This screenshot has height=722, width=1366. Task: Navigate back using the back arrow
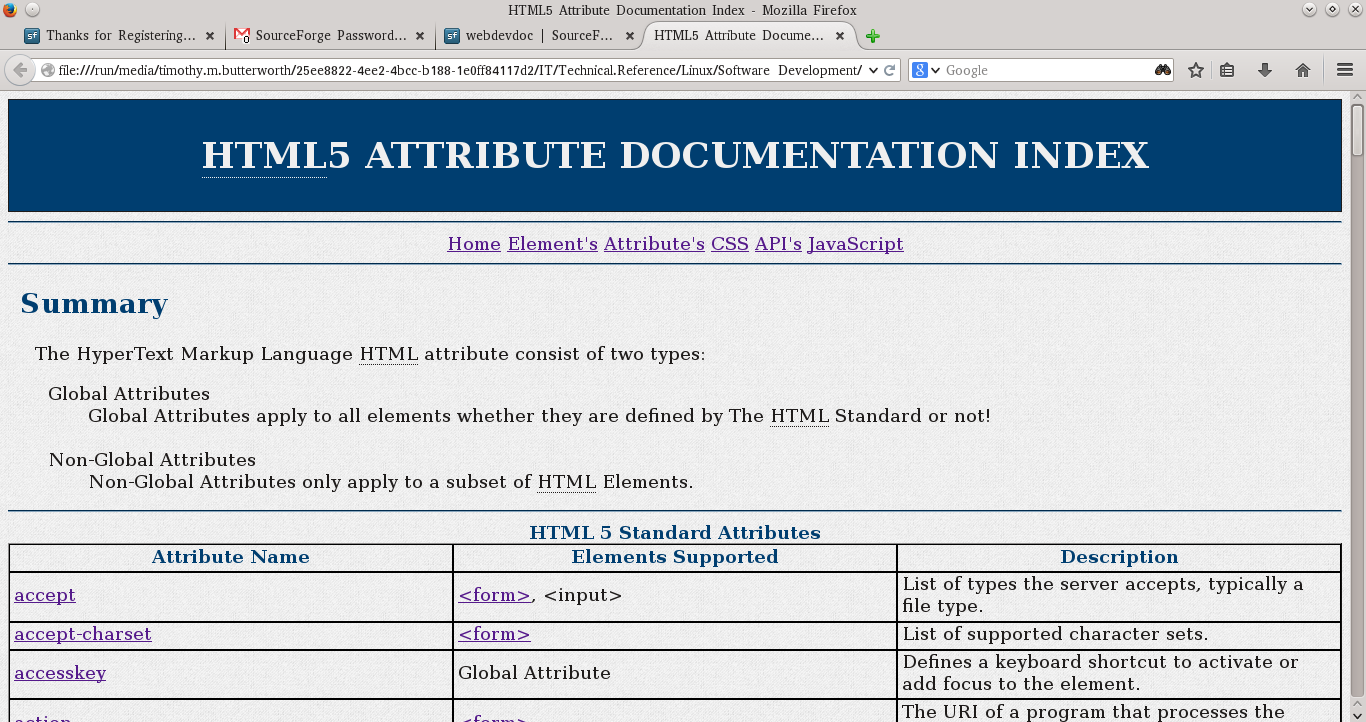coord(21,70)
